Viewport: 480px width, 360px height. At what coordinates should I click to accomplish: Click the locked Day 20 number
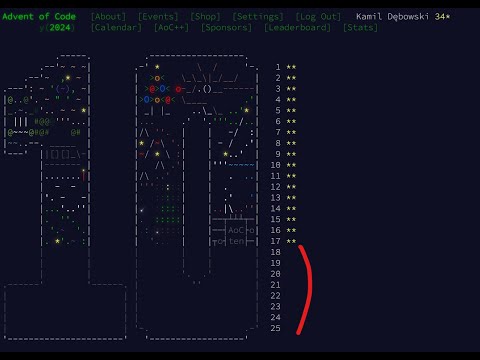coord(275,274)
